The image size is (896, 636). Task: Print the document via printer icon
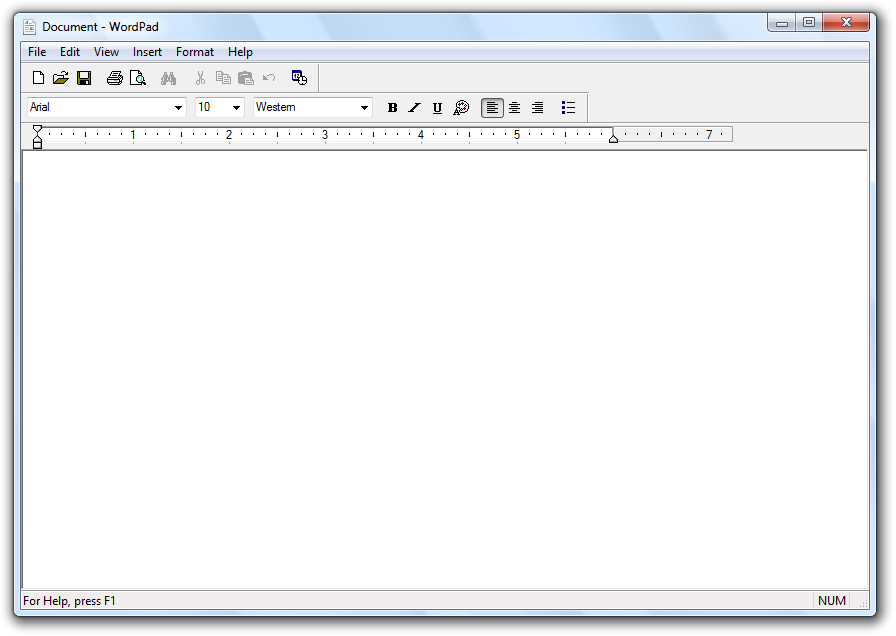click(115, 78)
